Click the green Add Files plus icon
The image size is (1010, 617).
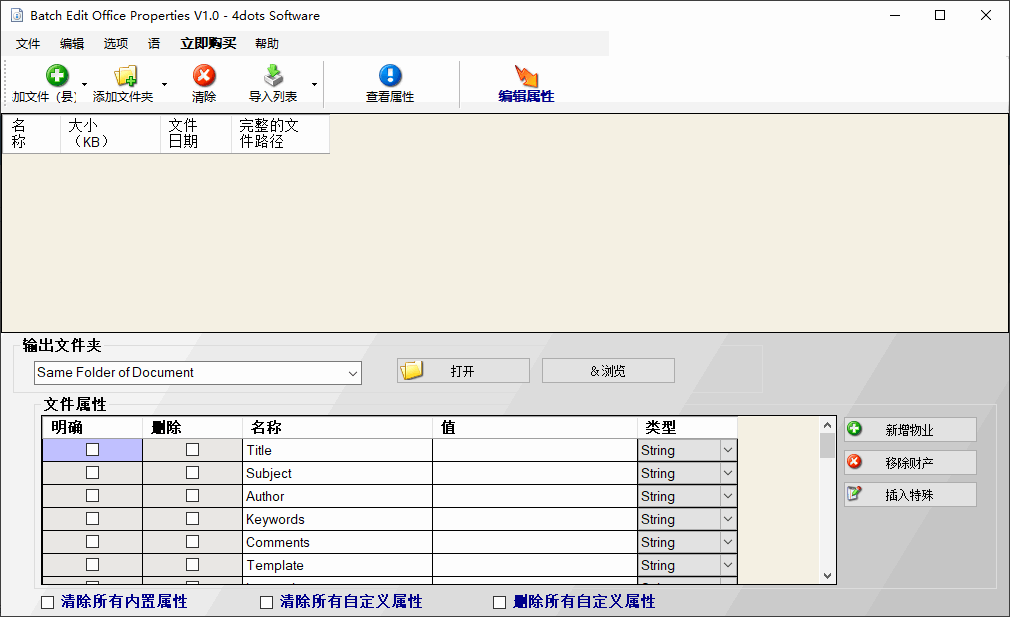[x=57, y=75]
